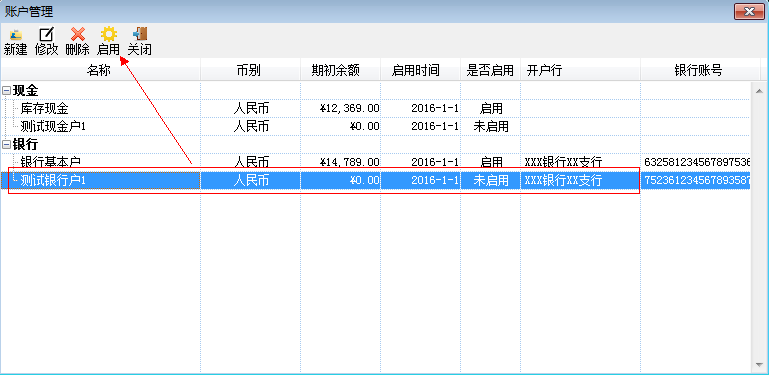This screenshot has height=375, width=769.
Task: Click the ¥12,369.00 balance cell
Action: (340, 108)
